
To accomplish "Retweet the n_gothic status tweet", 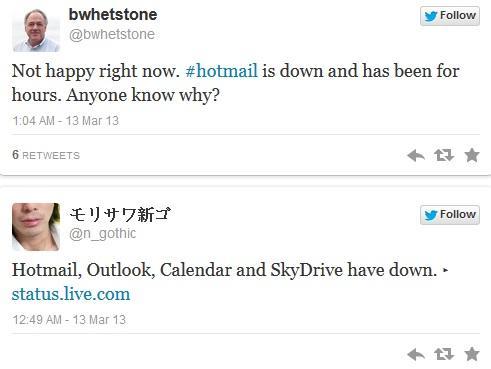I will point(444,354).
